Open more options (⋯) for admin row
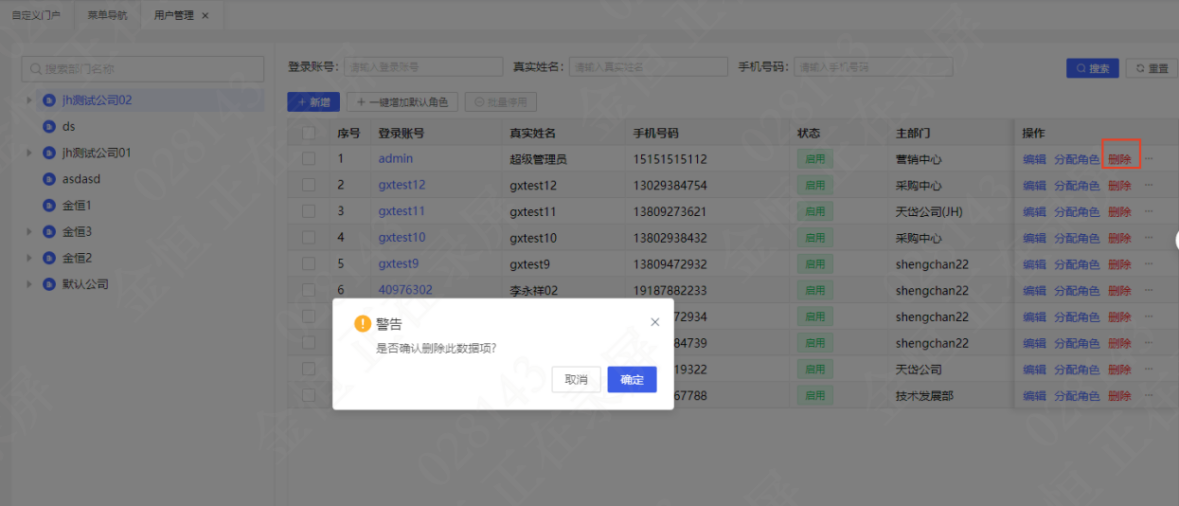The width and height of the screenshot is (1179, 506). 1148,159
